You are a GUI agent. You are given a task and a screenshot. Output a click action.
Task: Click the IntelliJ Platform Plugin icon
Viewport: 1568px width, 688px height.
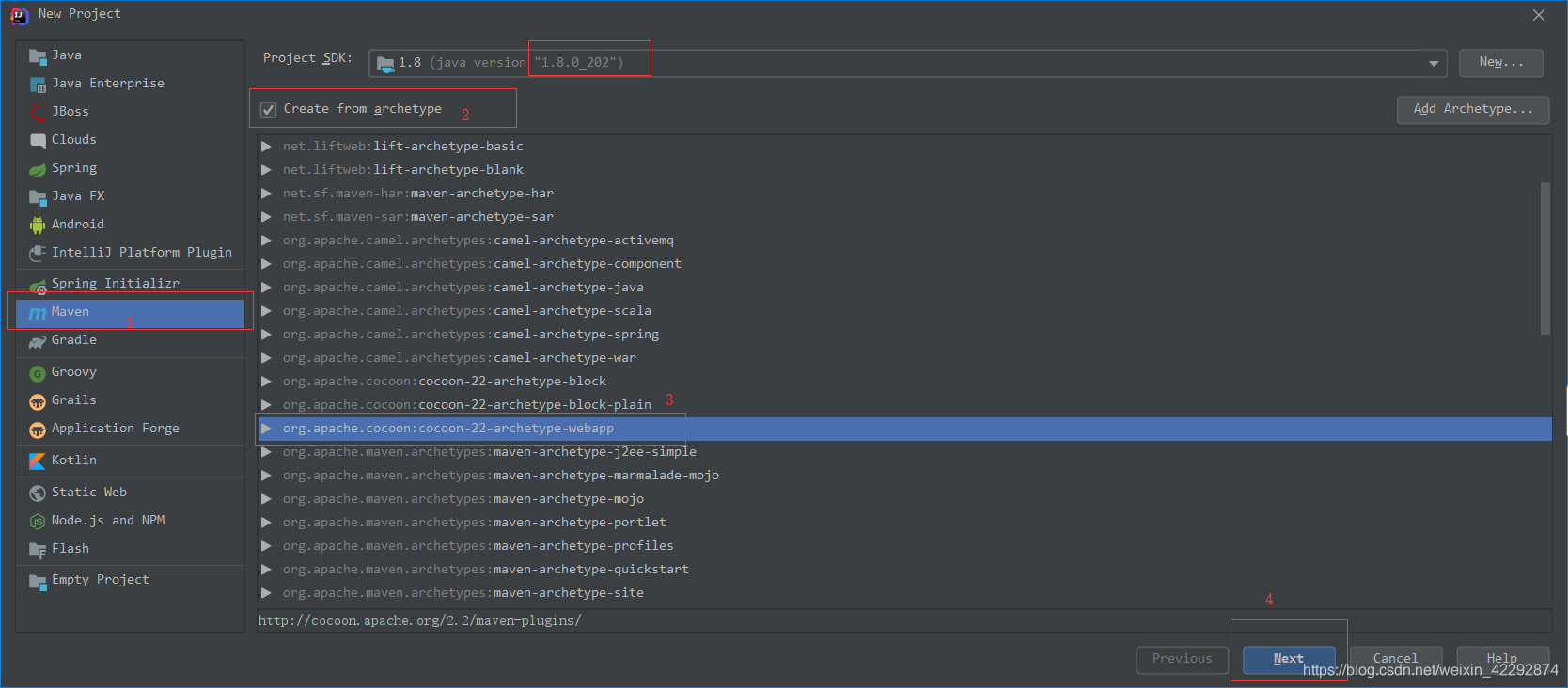coord(38,253)
